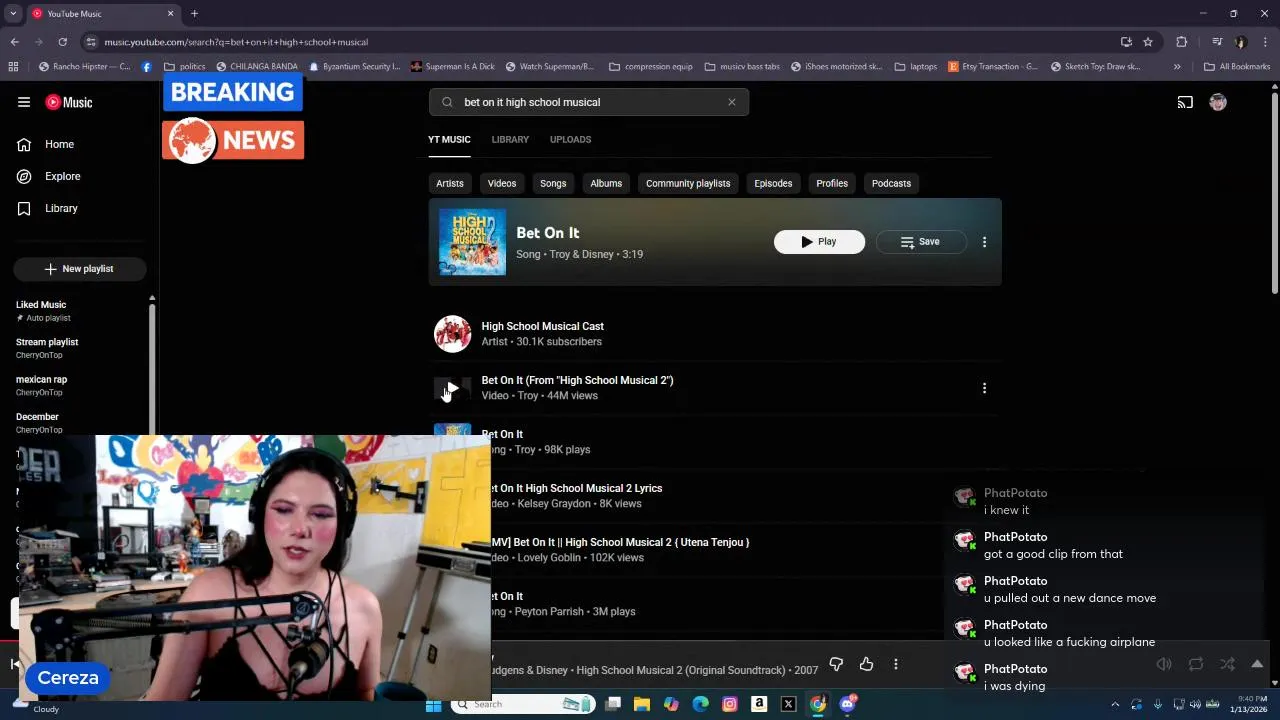The width and height of the screenshot is (1280, 720).
Task: Reload the page in Chrome
Action: 62,42
